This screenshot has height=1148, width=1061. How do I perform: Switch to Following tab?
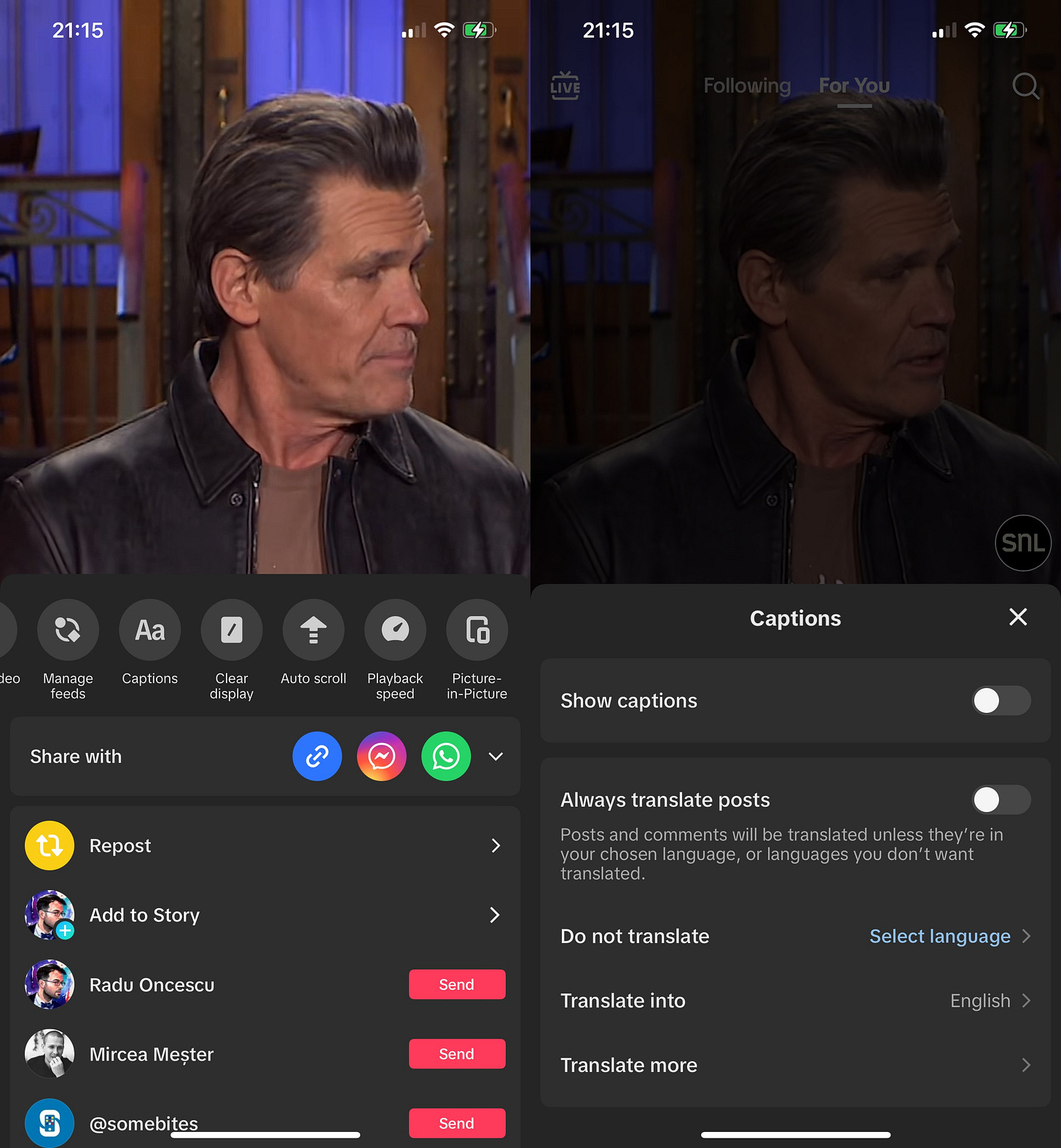click(747, 86)
